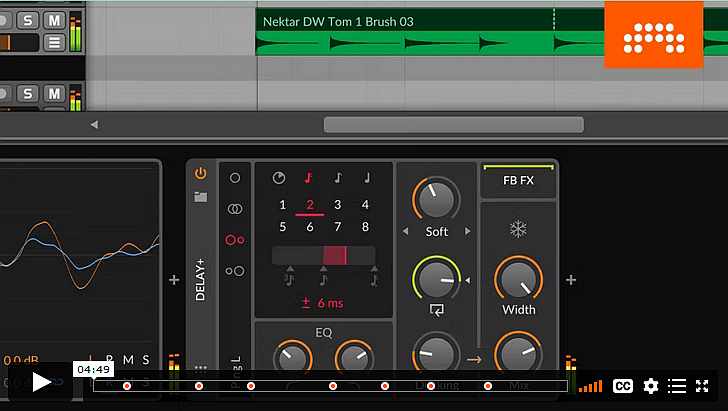The width and height of the screenshot is (728, 411).
Task: Click the arranger horizontal scrollbar thumb
Action: click(454, 125)
